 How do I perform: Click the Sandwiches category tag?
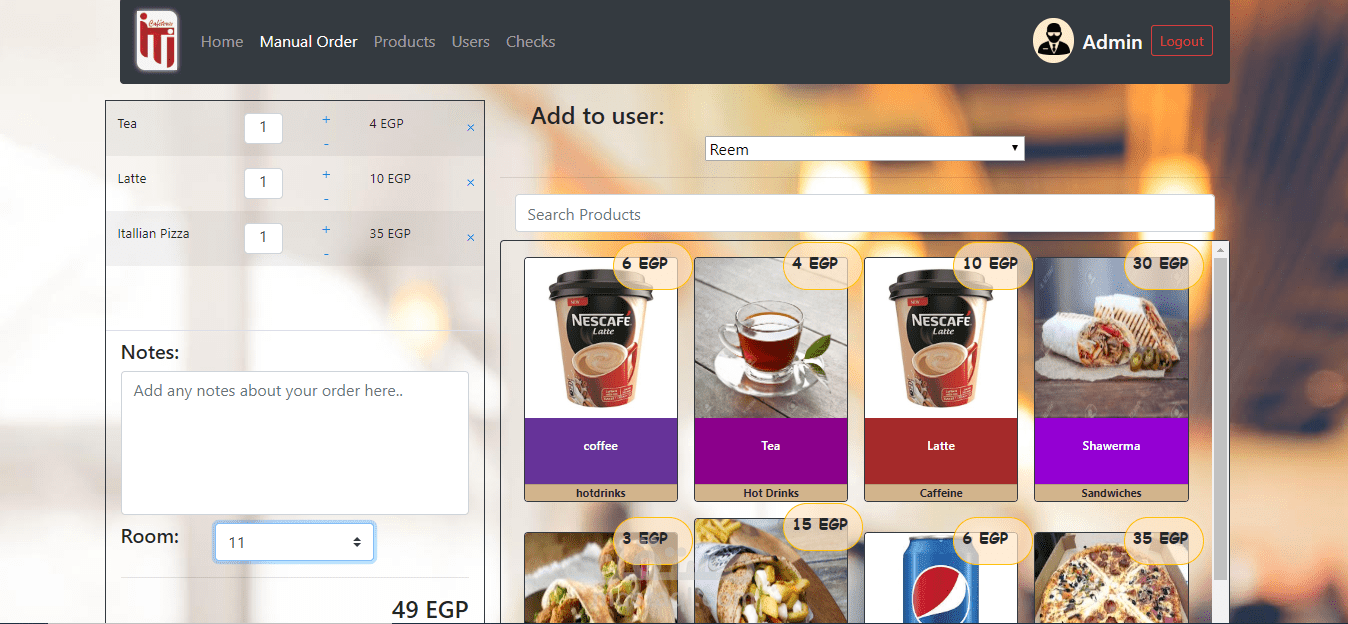(1111, 493)
